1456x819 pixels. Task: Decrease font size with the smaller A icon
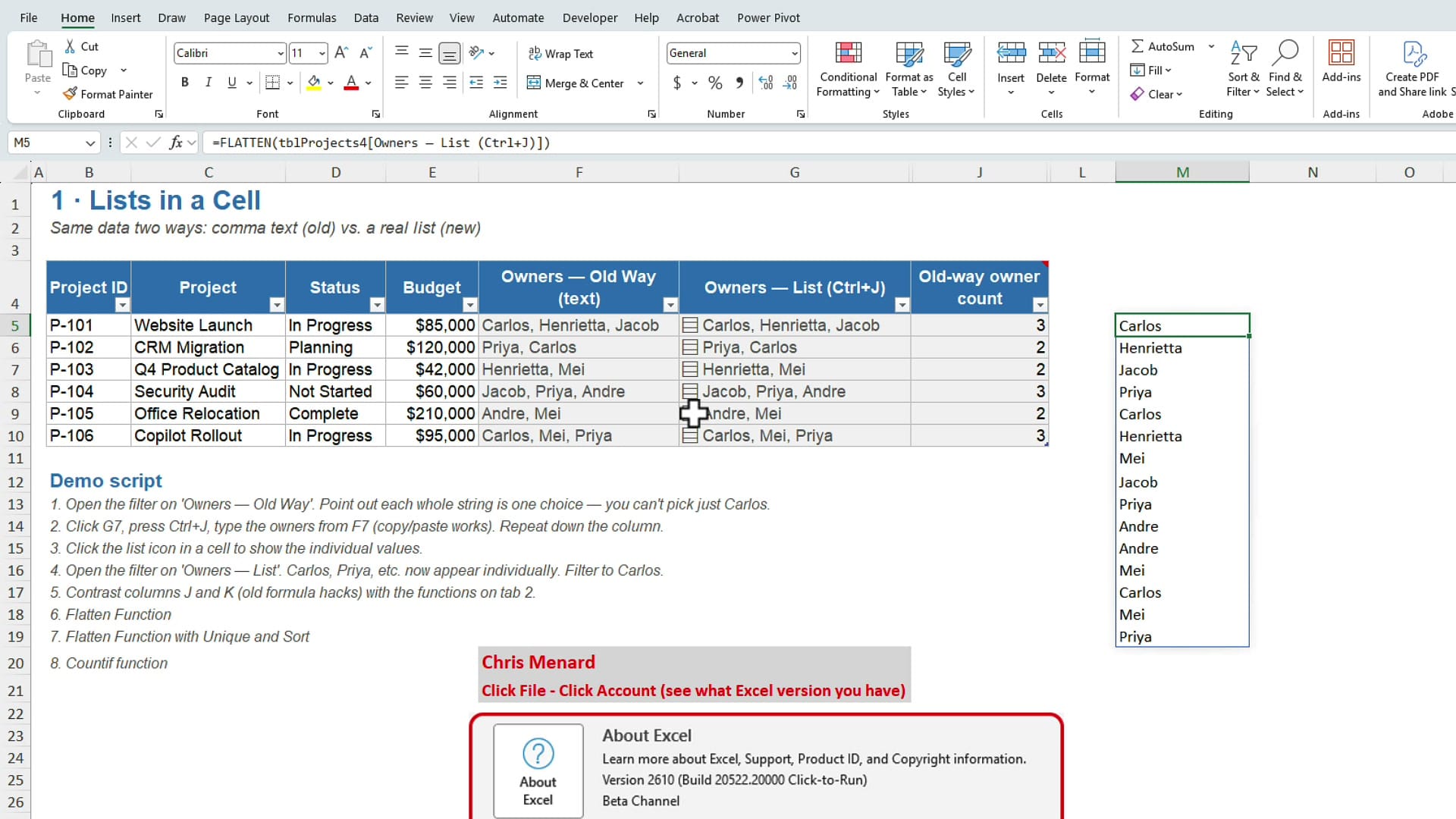(366, 52)
